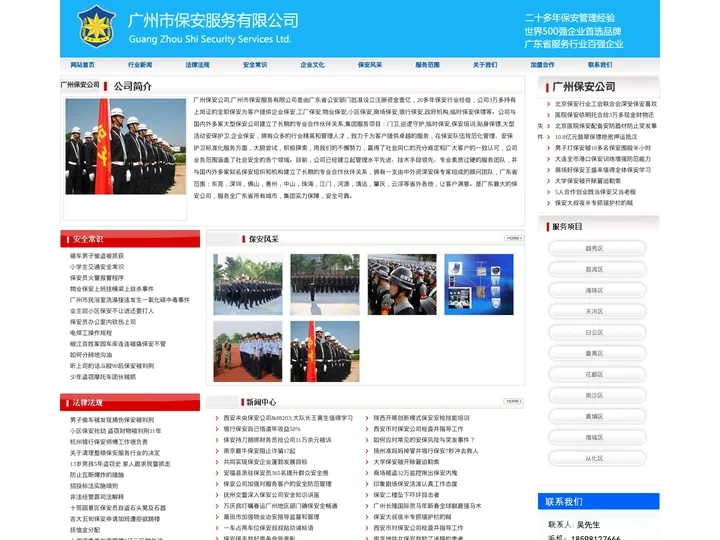Select the 从化区 service button

point(597,458)
